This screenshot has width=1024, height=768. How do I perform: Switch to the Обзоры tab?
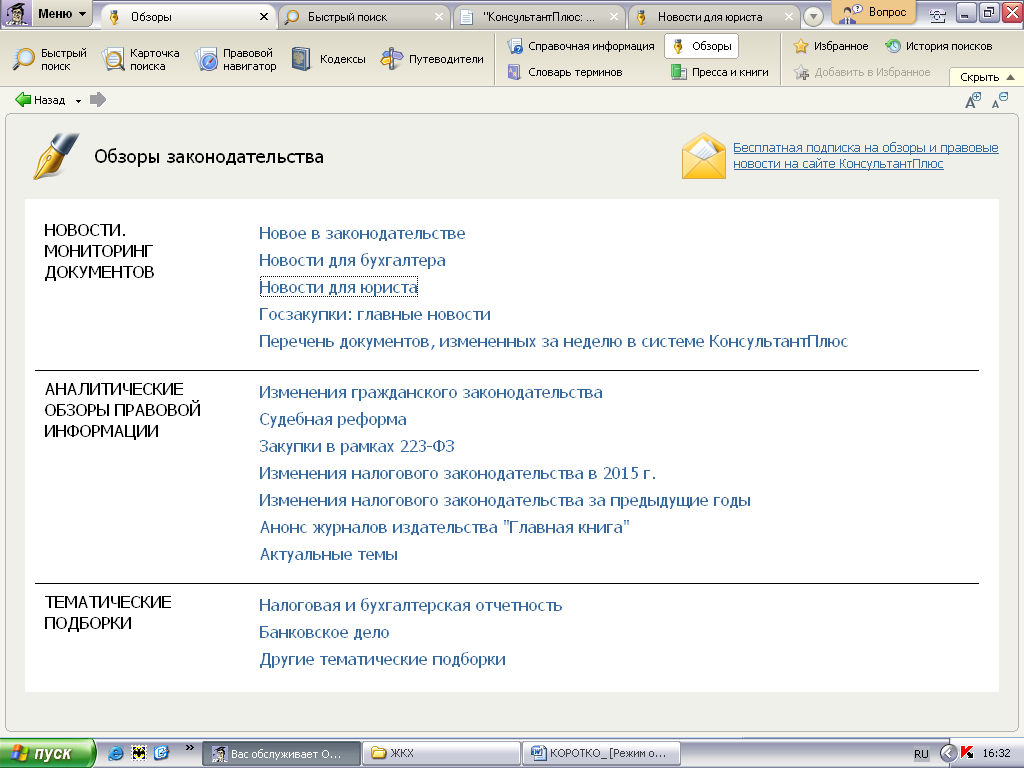click(x=183, y=17)
